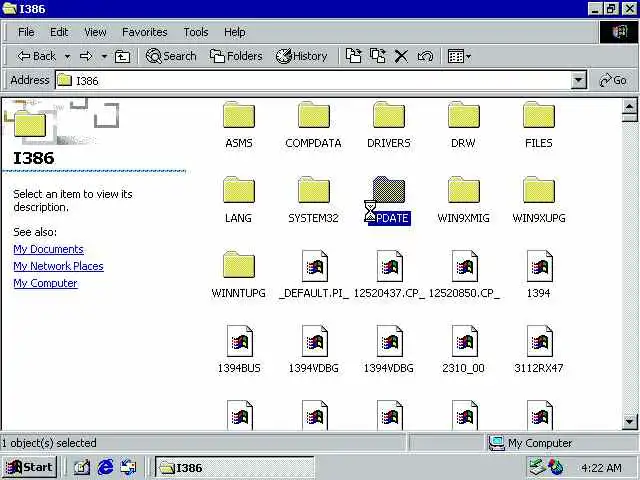The image size is (640, 480).
Task: Select the 12520437.CP_ file
Action: [x=389, y=275]
